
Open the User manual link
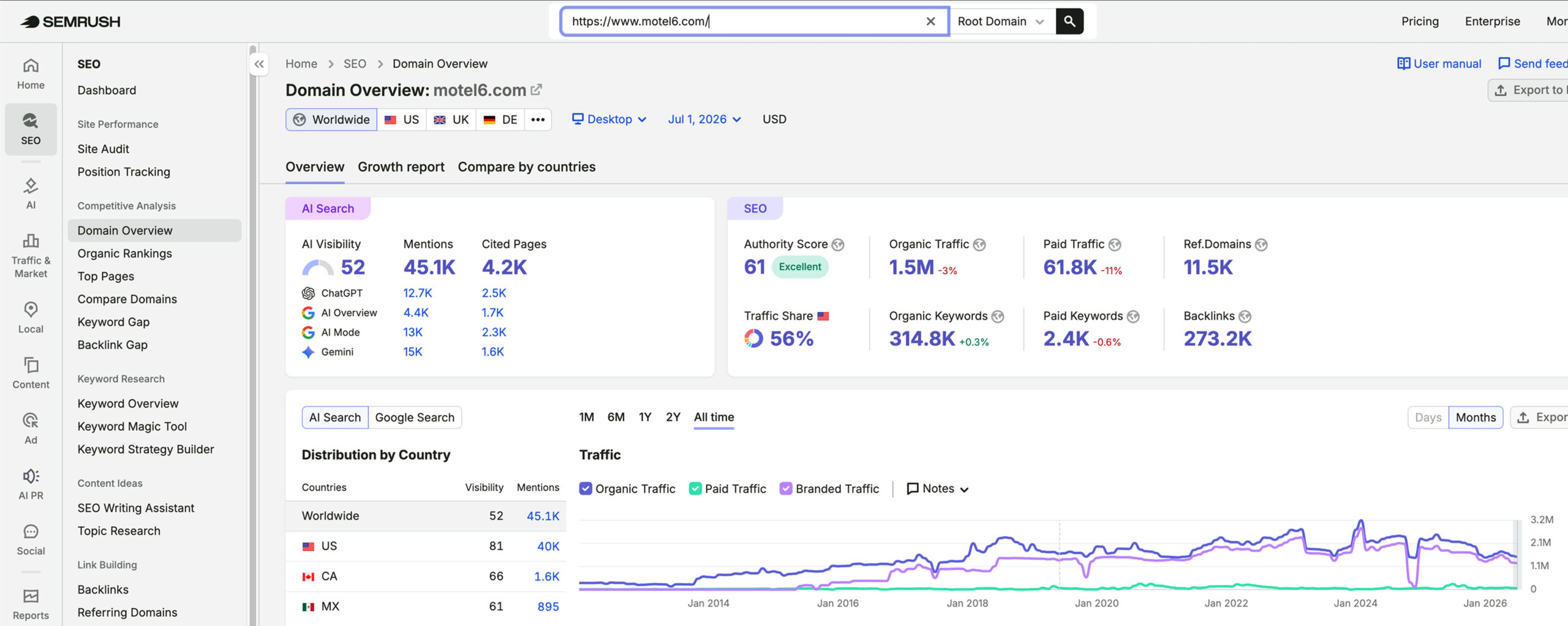[1439, 64]
